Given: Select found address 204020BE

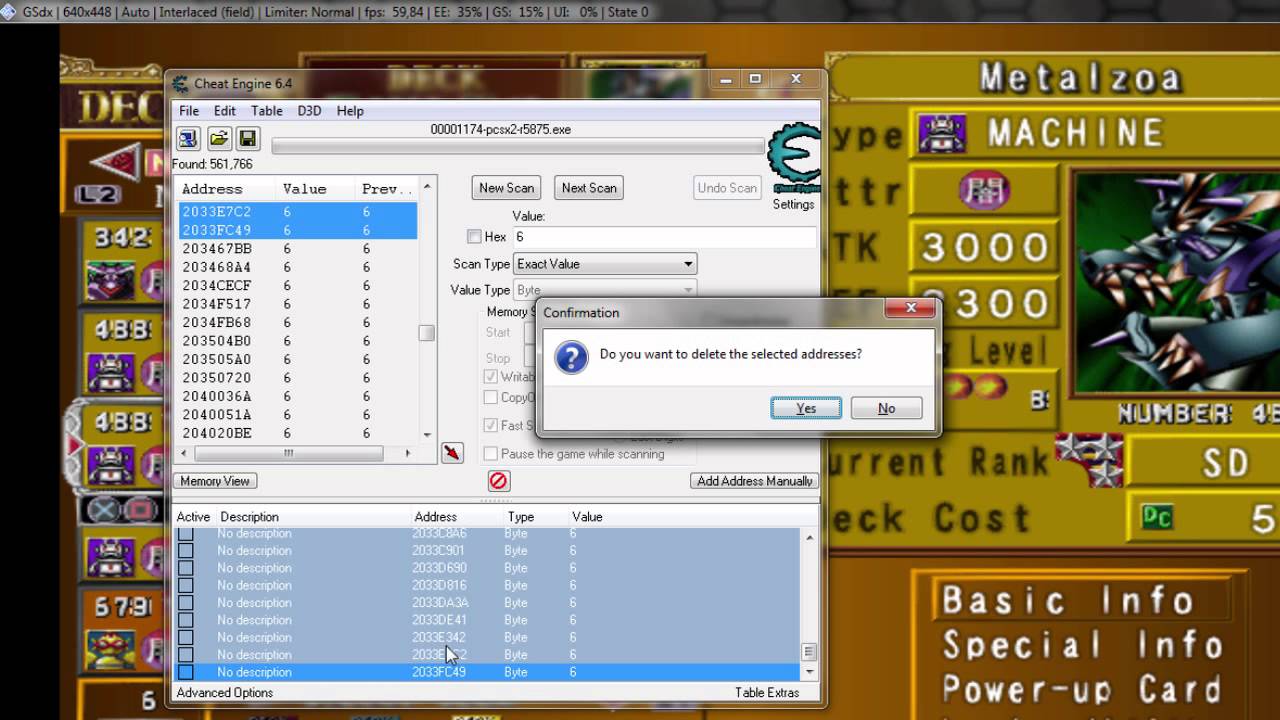Looking at the screenshot, I should (297, 433).
